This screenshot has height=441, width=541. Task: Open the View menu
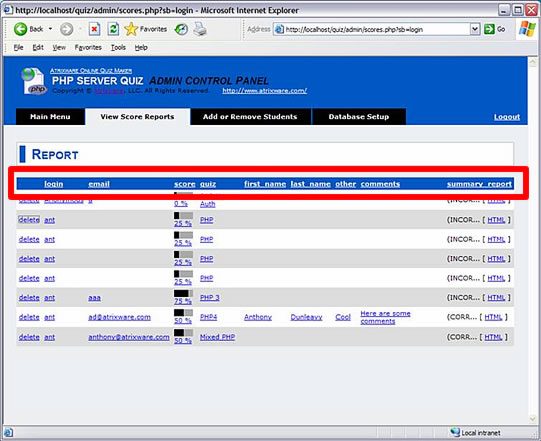pyautogui.click(x=59, y=47)
